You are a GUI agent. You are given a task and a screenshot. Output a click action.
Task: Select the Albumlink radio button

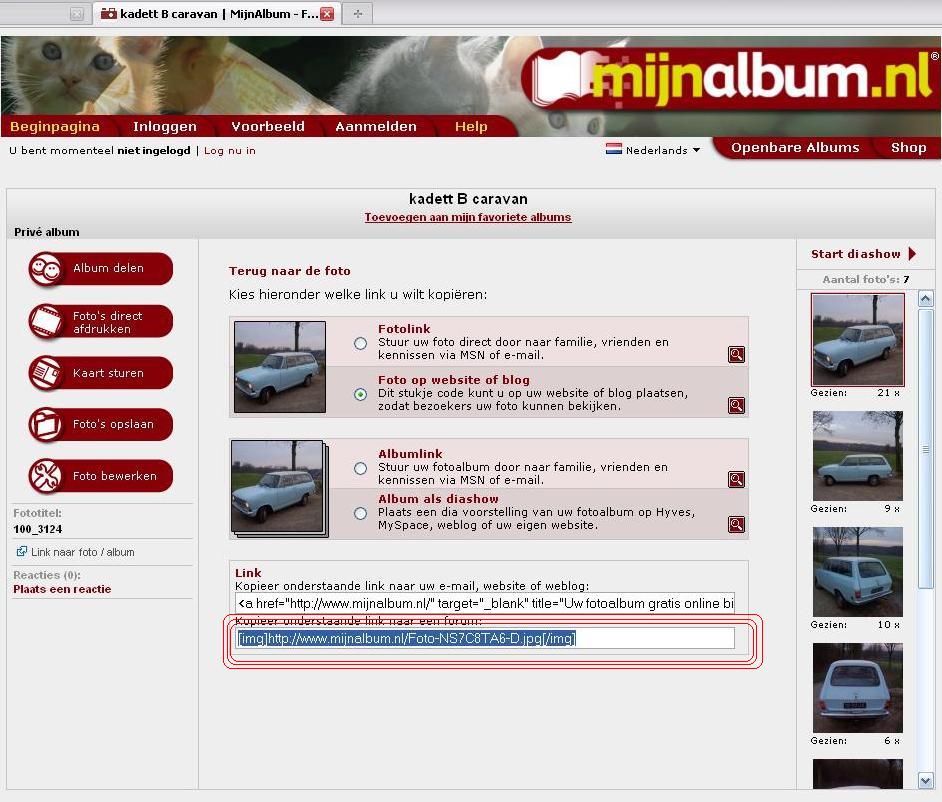point(360,468)
